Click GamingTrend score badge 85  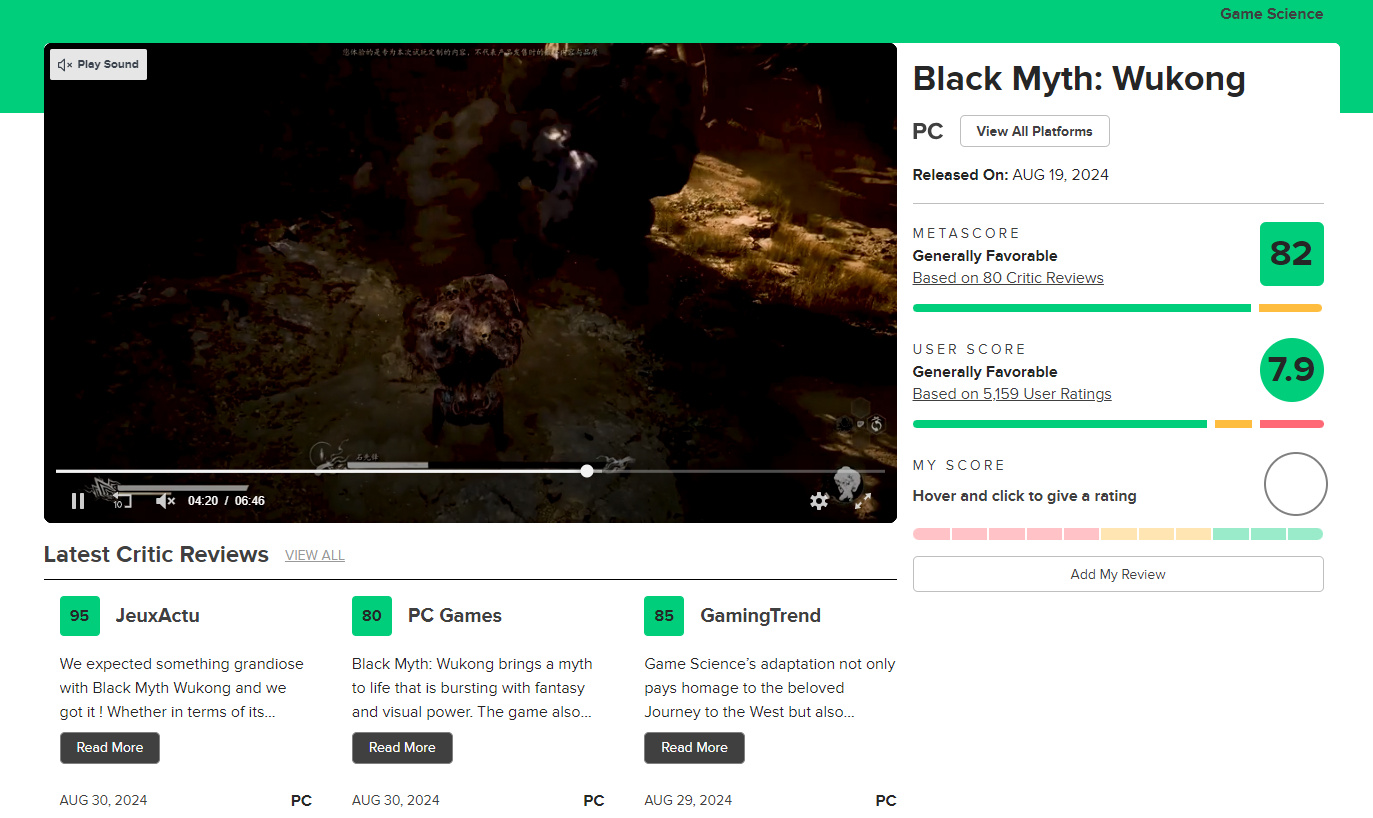pyautogui.click(x=664, y=616)
